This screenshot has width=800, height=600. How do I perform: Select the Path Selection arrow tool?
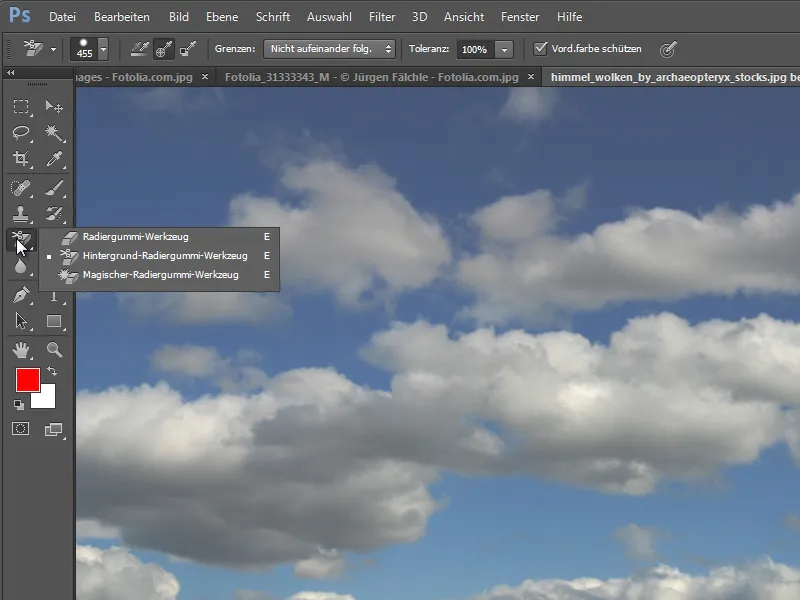21,321
